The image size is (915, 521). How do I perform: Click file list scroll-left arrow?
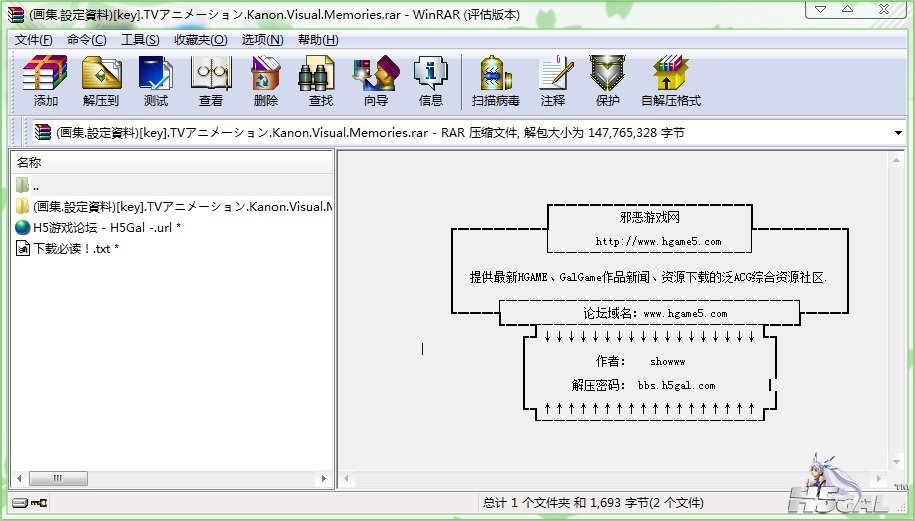(x=19, y=478)
